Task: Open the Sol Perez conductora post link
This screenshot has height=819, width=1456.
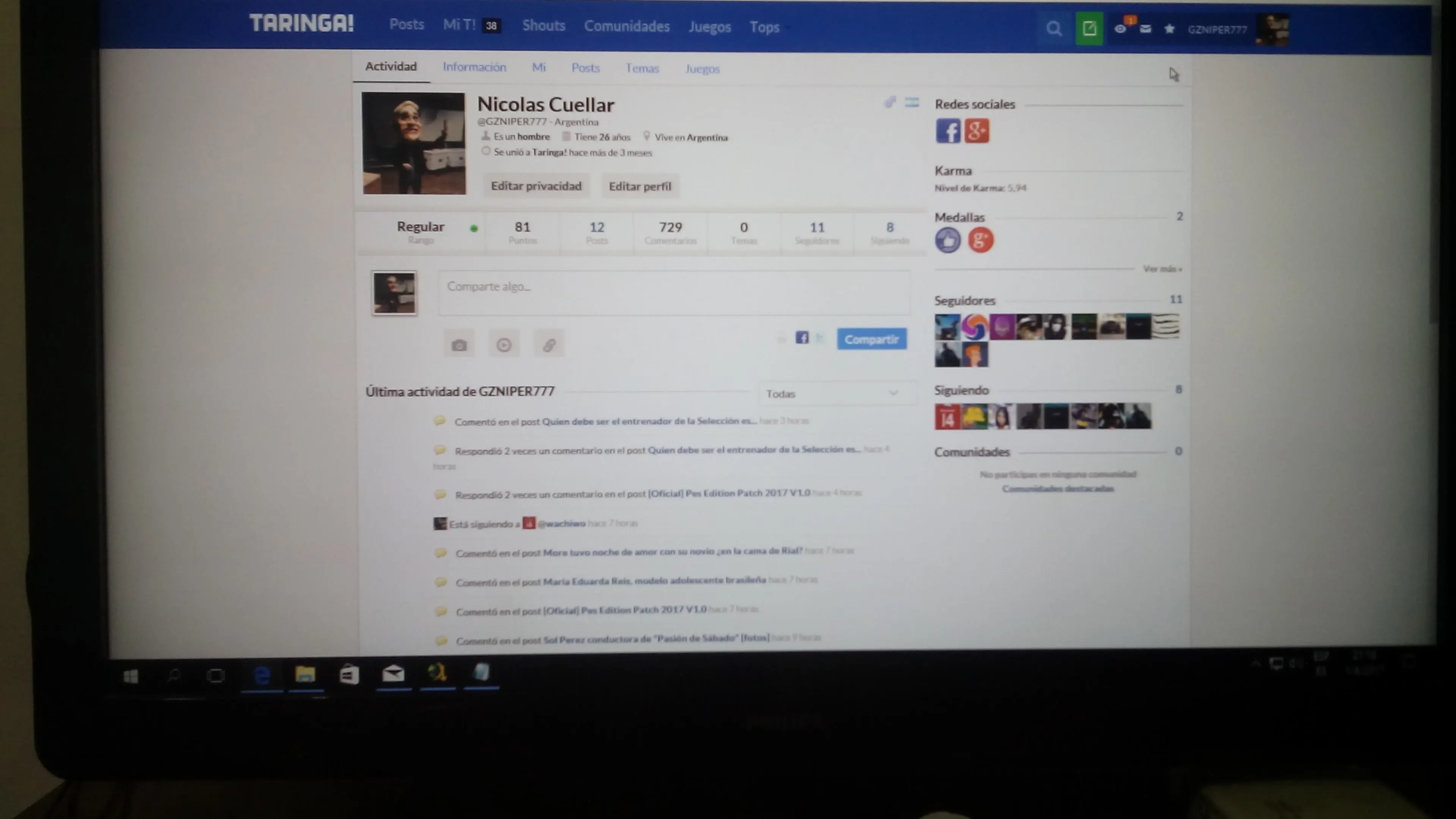Action: coord(656,639)
